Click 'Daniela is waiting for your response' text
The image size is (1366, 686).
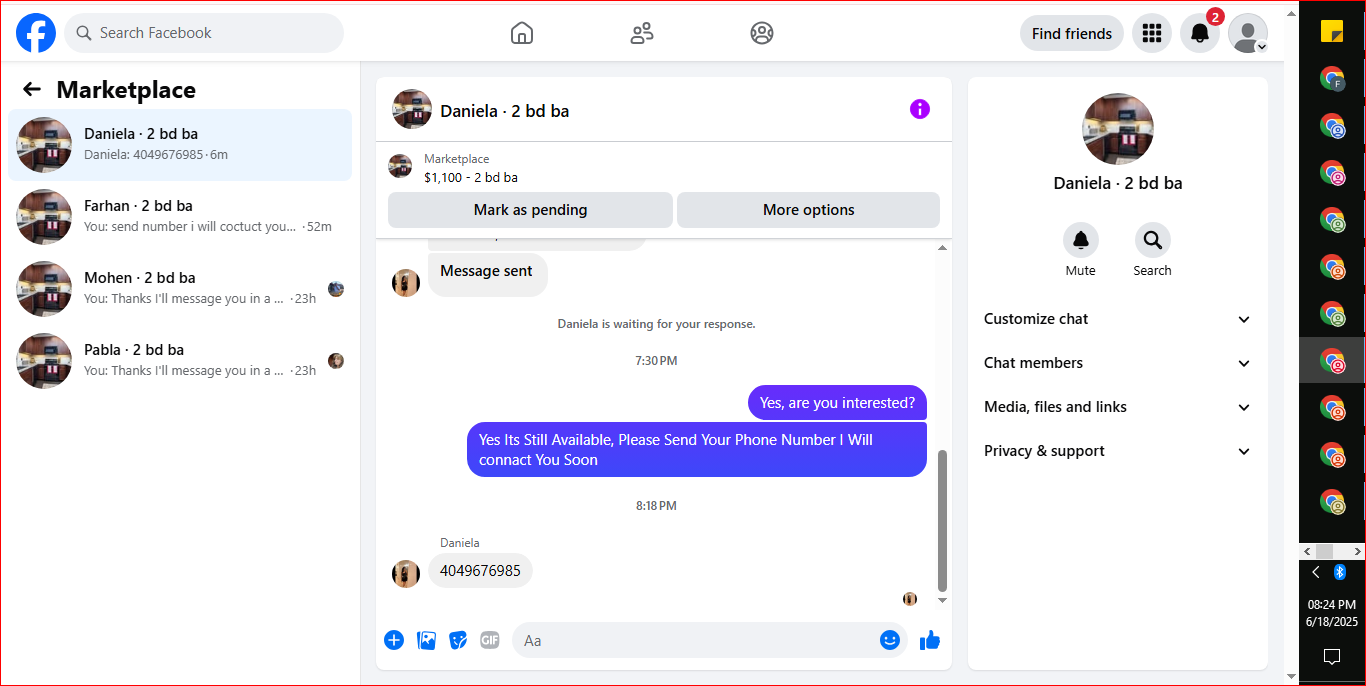(x=656, y=324)
